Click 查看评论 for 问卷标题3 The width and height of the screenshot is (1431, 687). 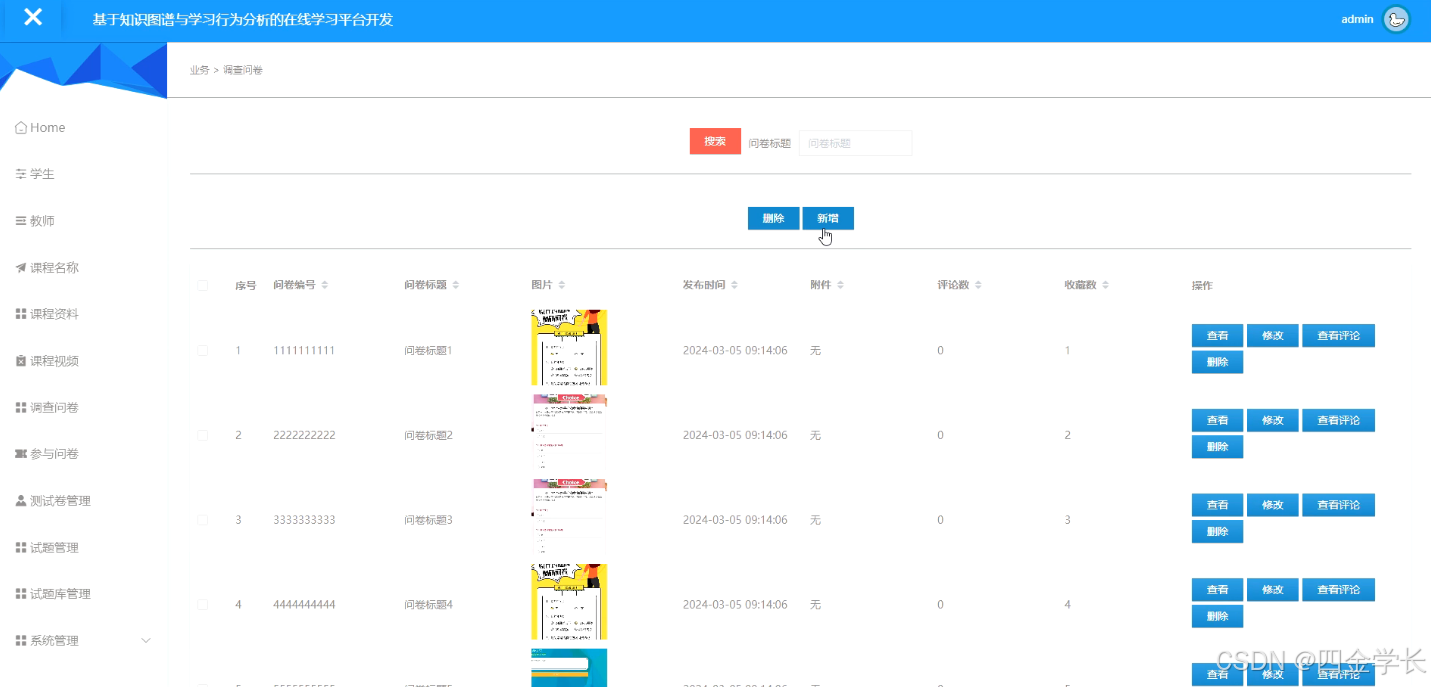click(1338, 505)
